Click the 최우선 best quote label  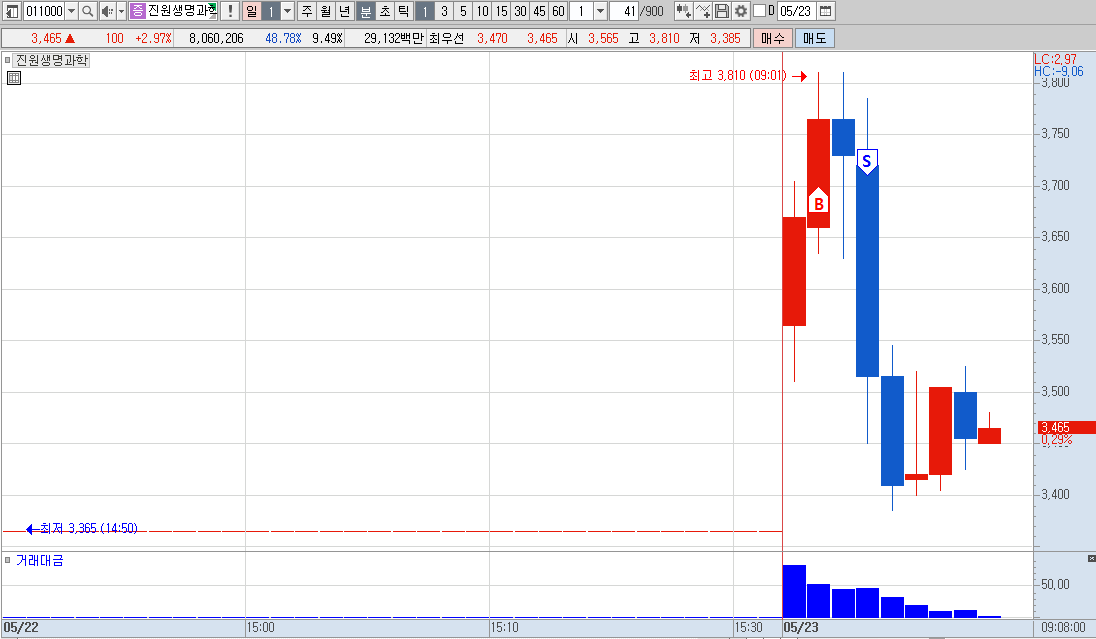pyautogui.click(x=447, y=38)
